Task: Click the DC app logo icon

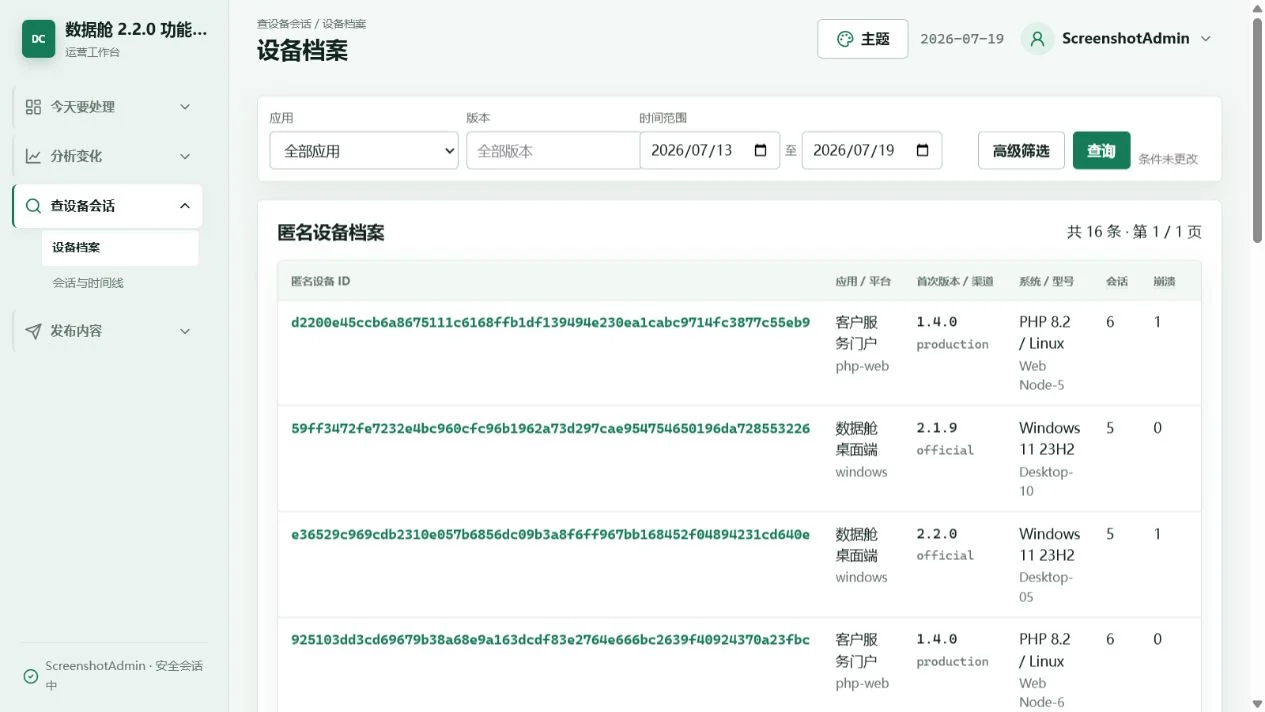Action: [x=38, y=39]
